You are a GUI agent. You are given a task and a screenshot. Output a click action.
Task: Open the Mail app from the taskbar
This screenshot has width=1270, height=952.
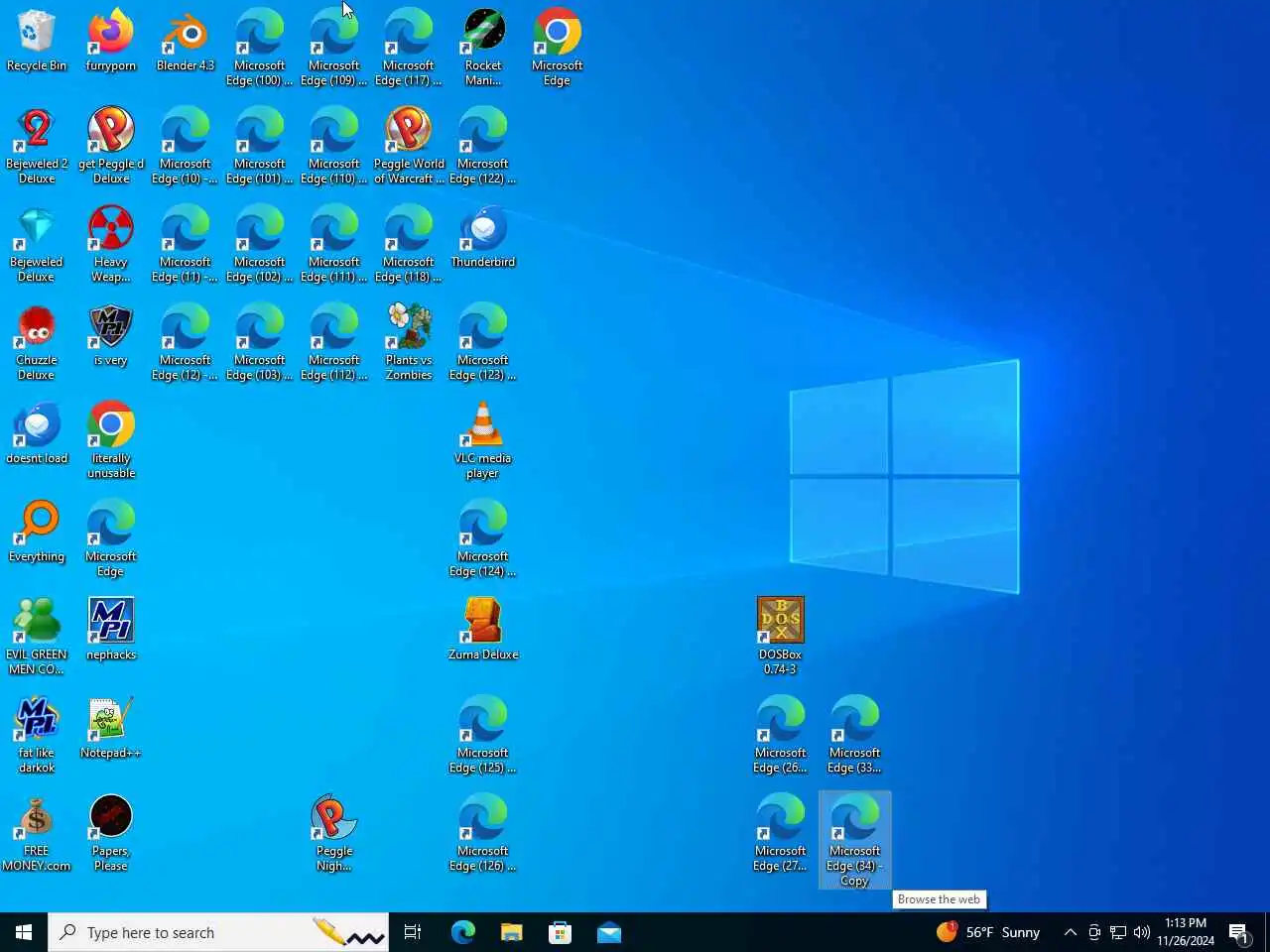click(609, 932)
